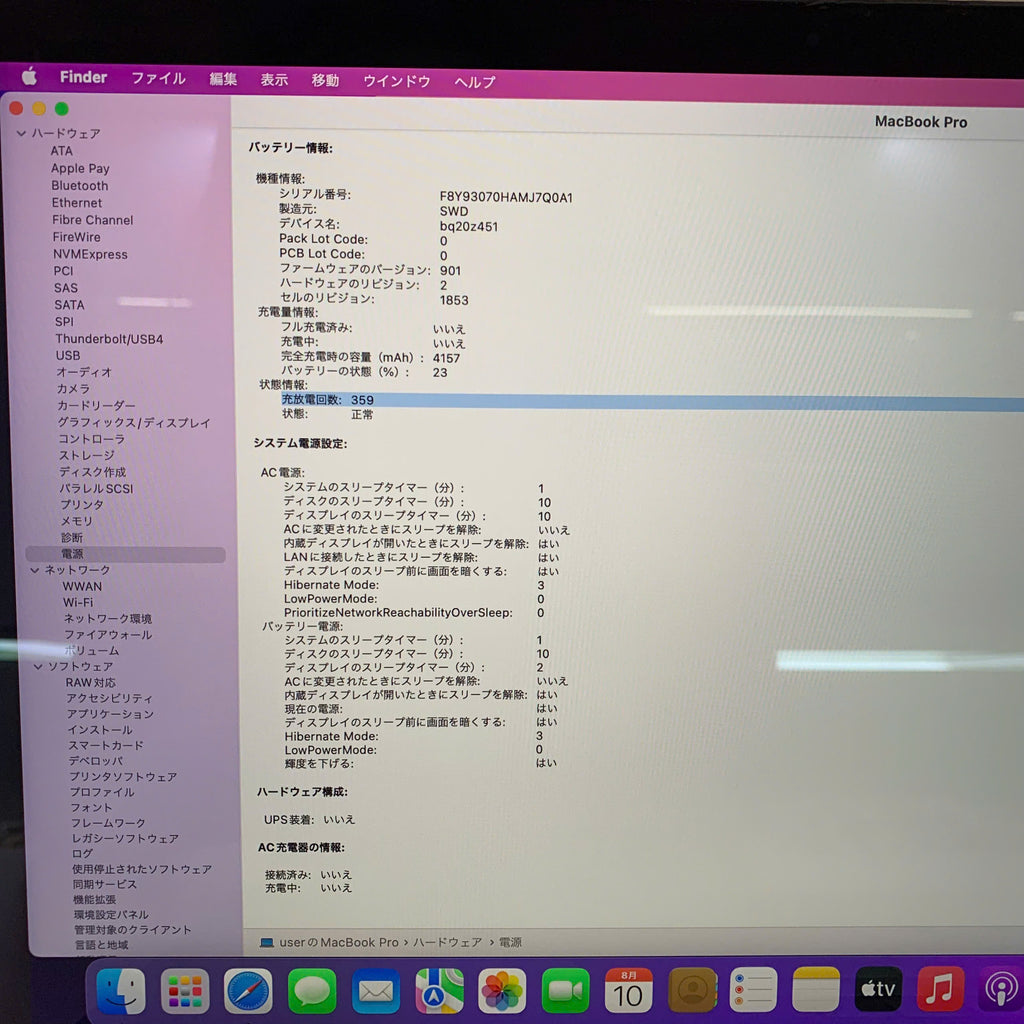Select カメラ in the sidebar
This screenshot has height=1024, width=1024.
click(x=73, y=389)
